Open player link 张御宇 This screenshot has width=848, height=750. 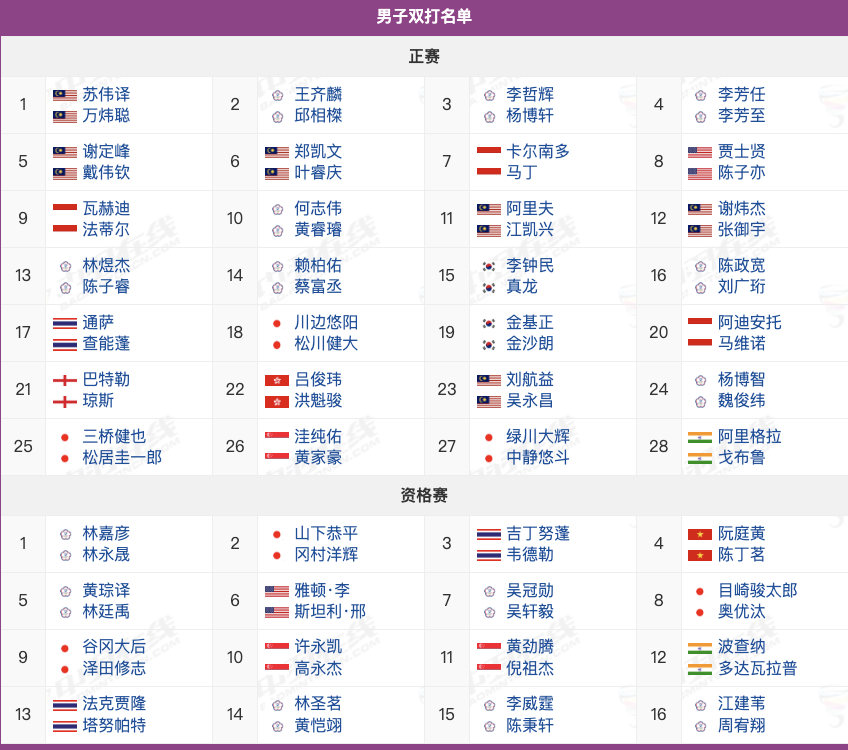741,230
